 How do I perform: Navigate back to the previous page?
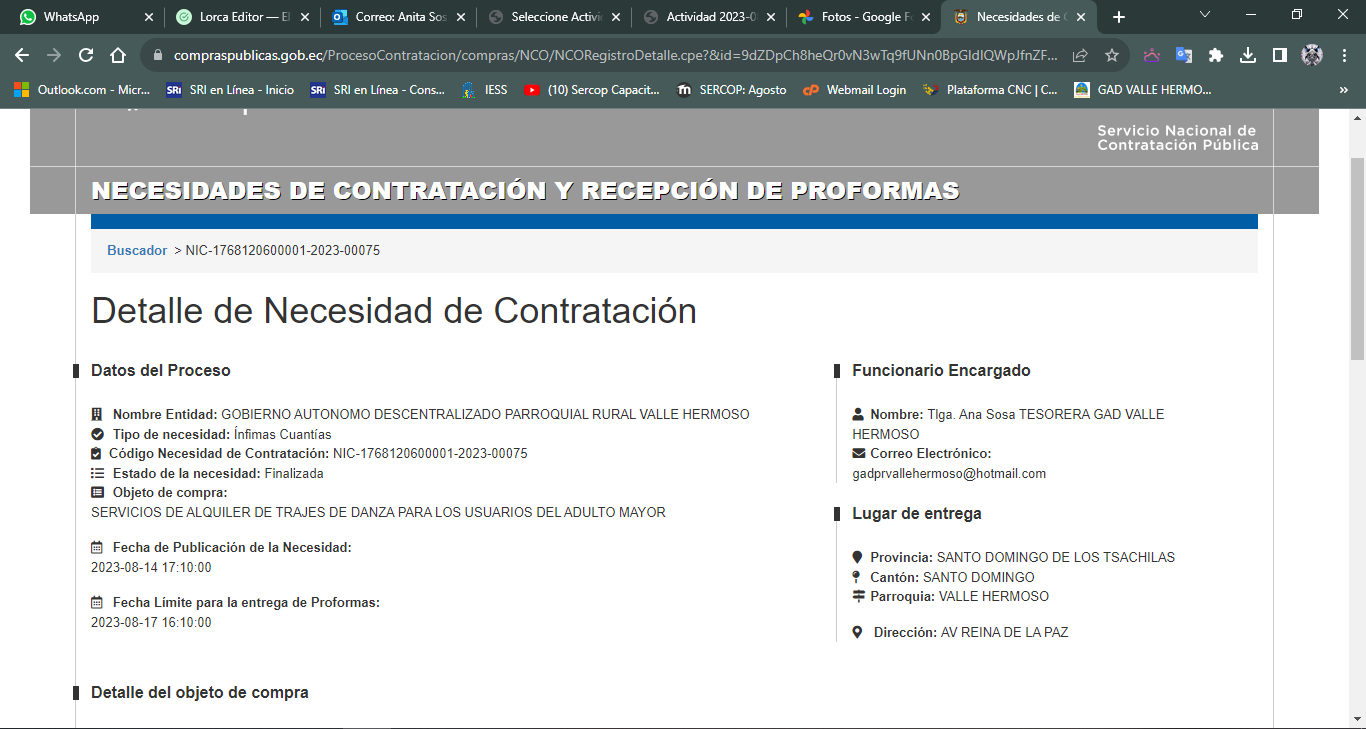point(22,56)
